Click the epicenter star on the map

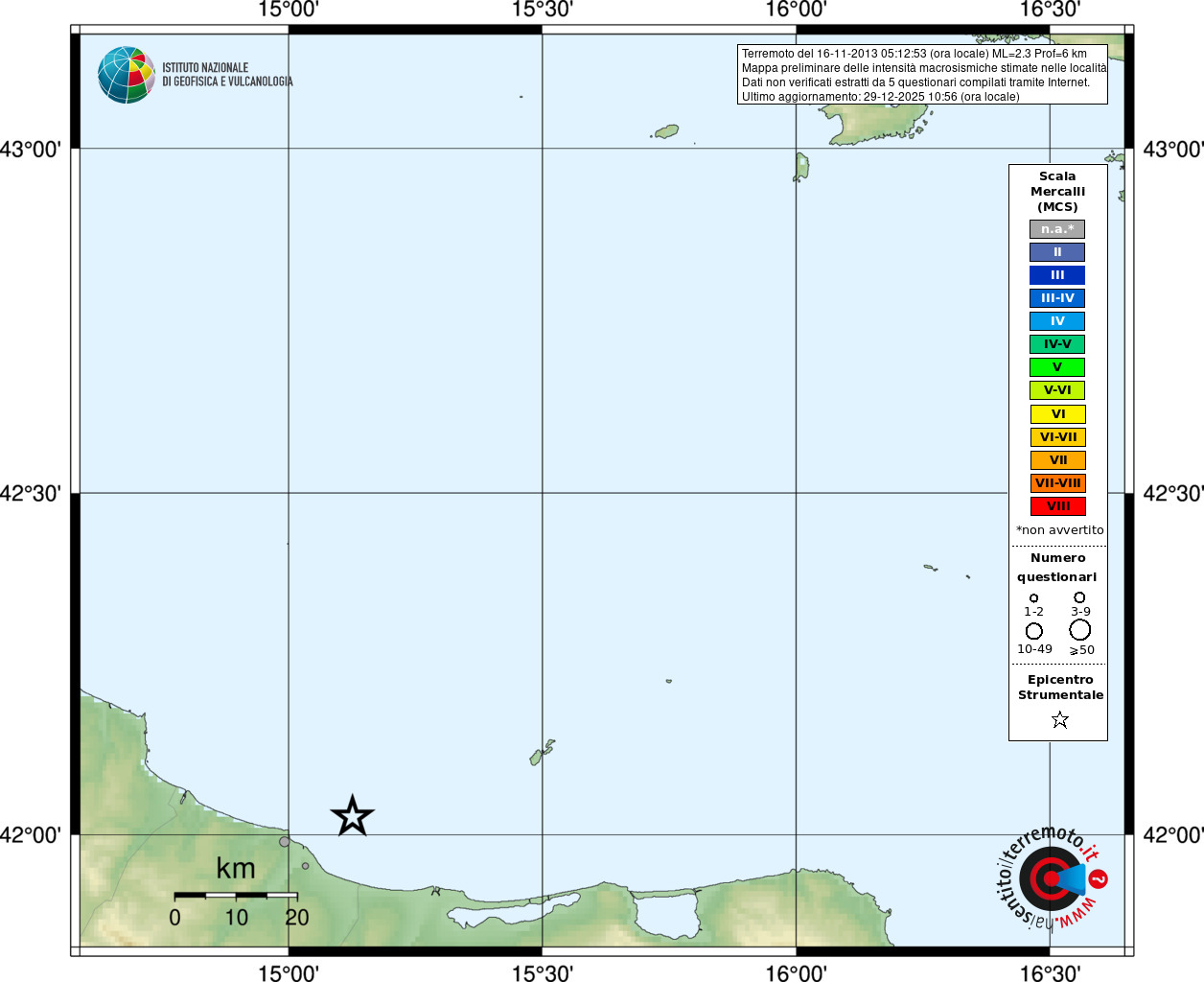click(x=352, y=816)
